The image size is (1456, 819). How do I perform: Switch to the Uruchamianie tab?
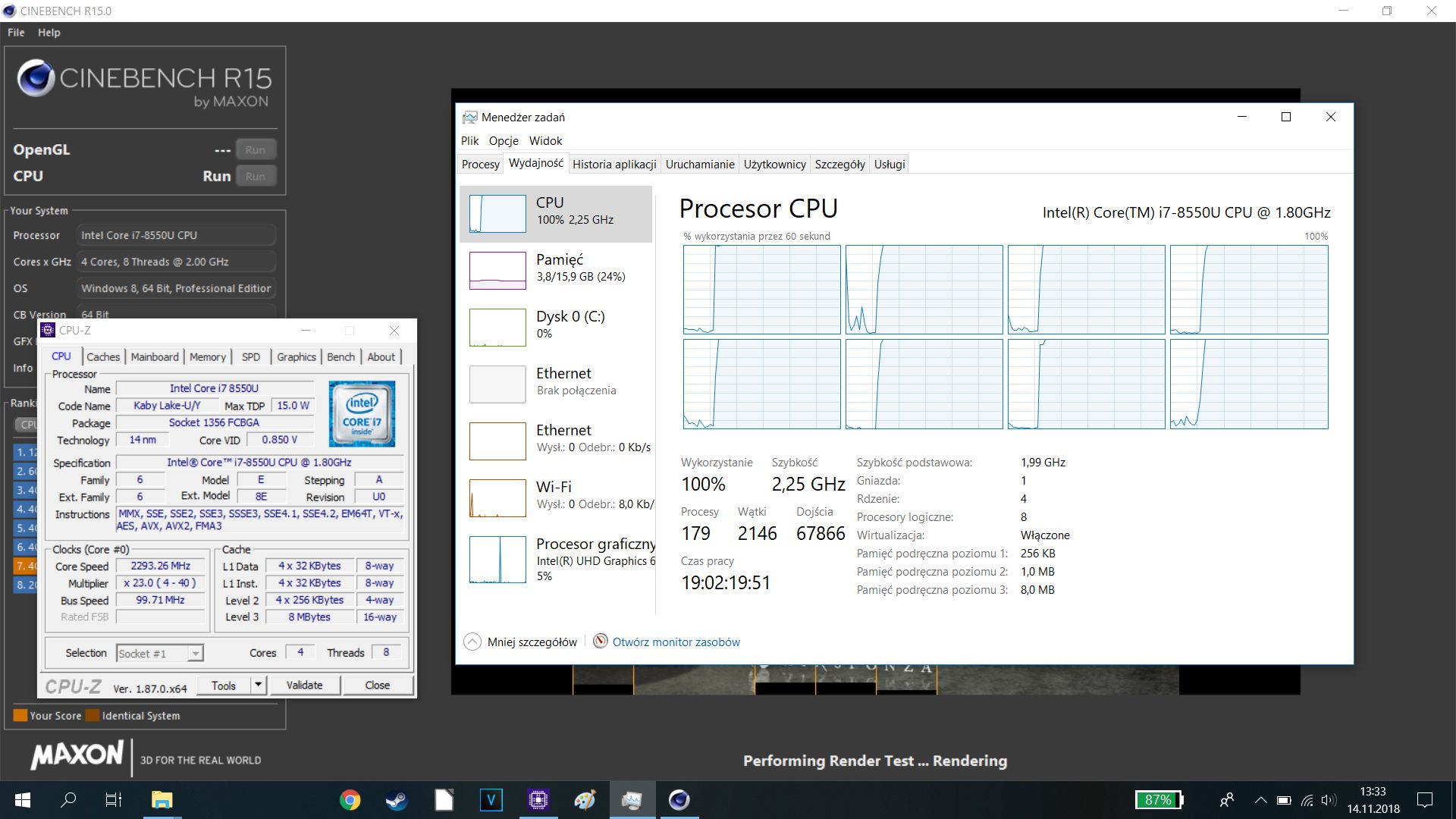coord(700,165)
